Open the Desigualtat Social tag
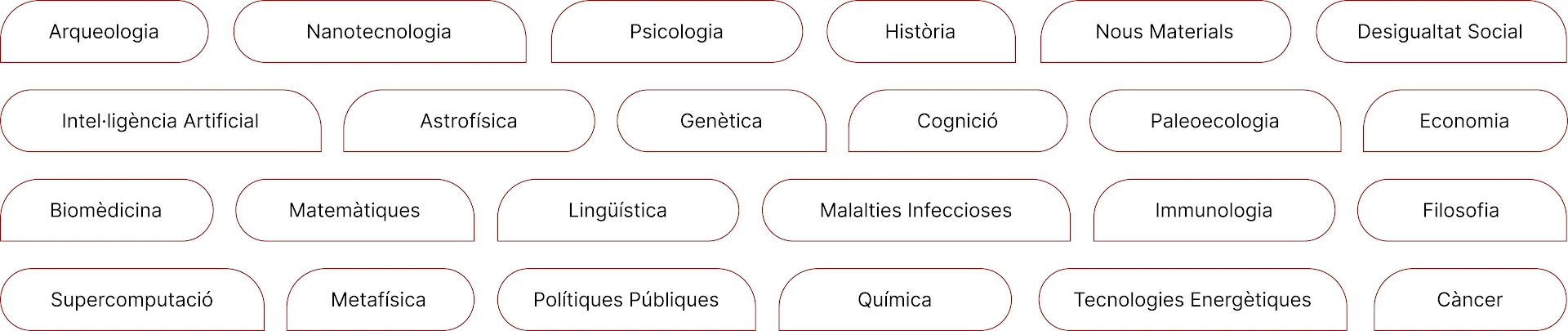 click(1441, 32)
